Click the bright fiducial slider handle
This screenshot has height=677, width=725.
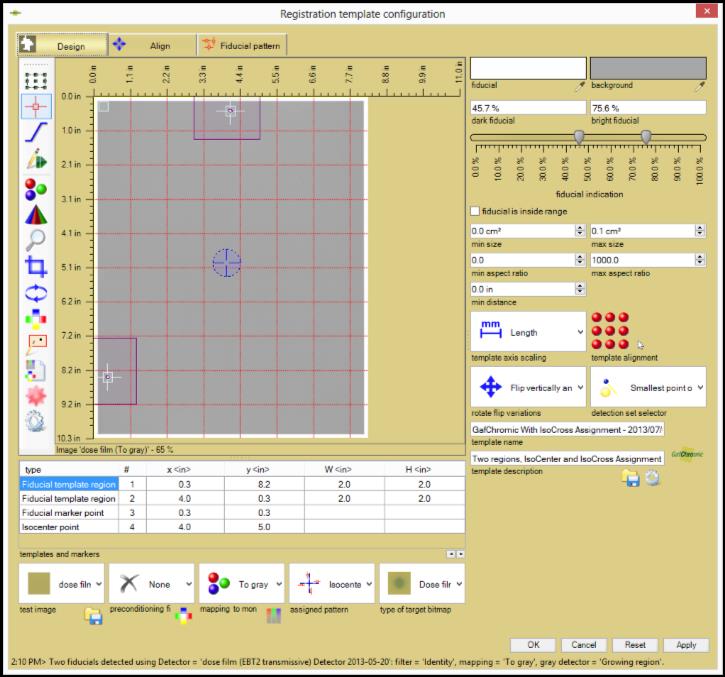[x=646, y=137]
